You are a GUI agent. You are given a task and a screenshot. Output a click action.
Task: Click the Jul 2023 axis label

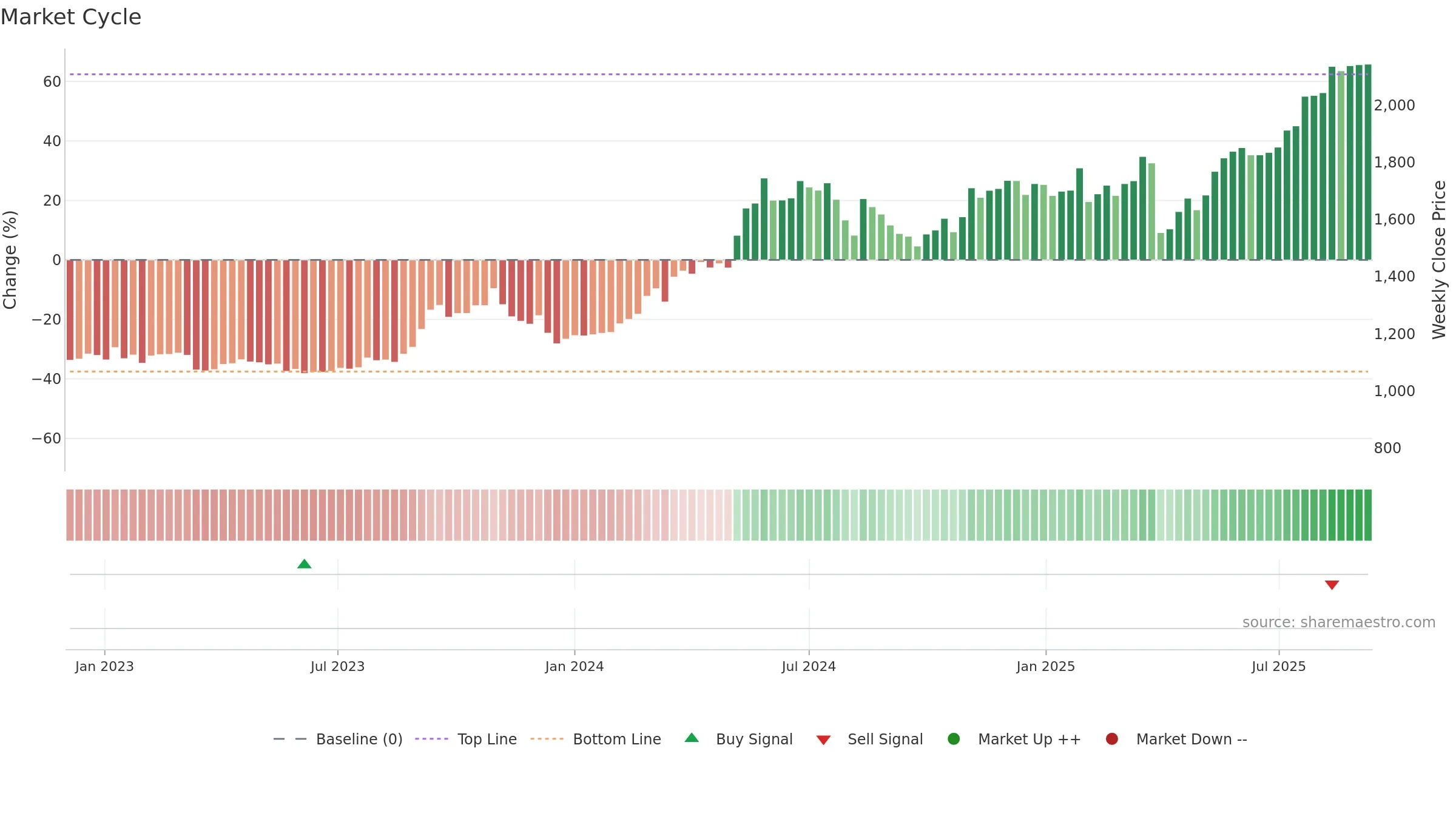(x=337, y=667)
